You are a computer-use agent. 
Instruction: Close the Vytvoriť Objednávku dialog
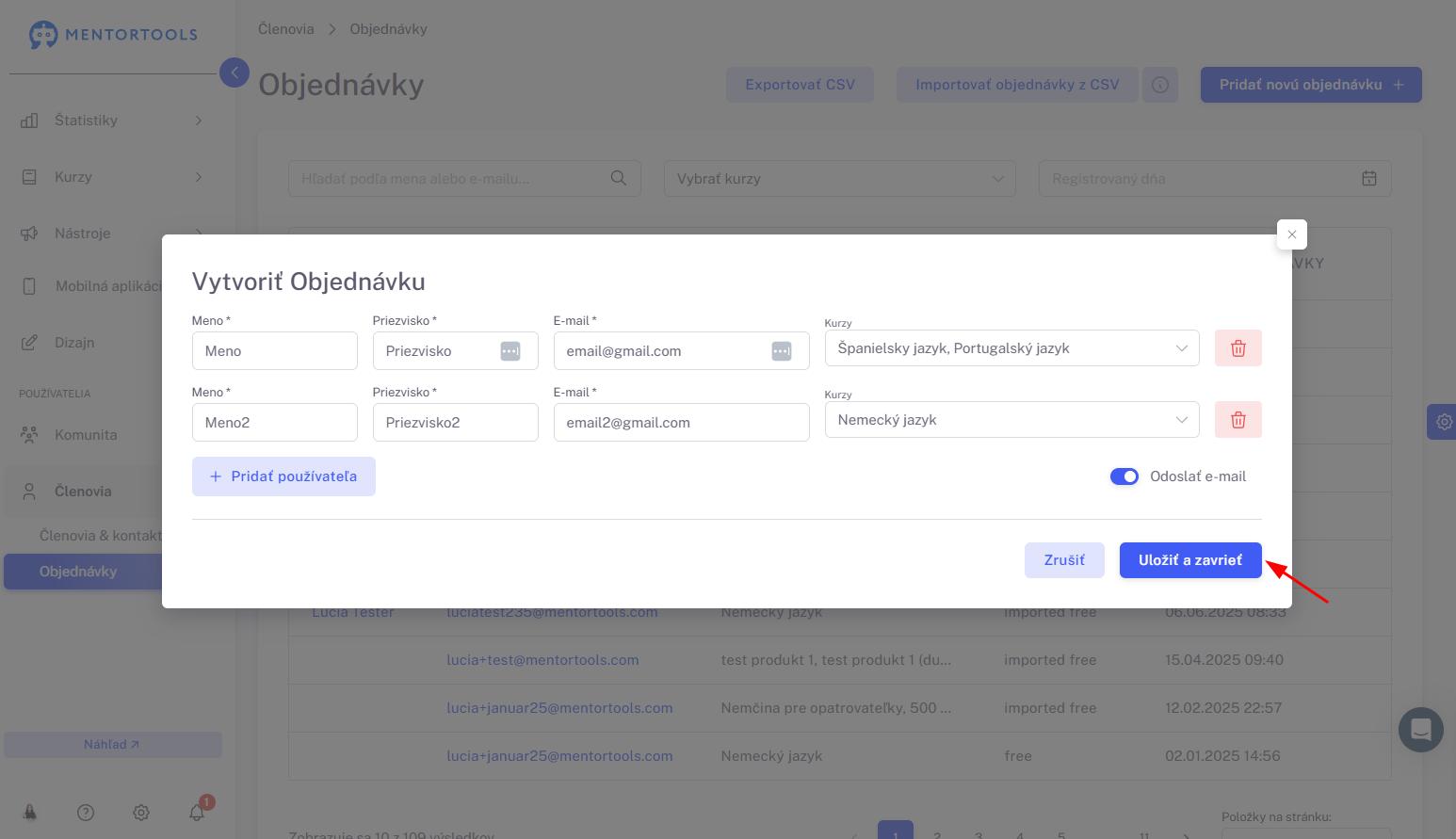(1291, 234)
